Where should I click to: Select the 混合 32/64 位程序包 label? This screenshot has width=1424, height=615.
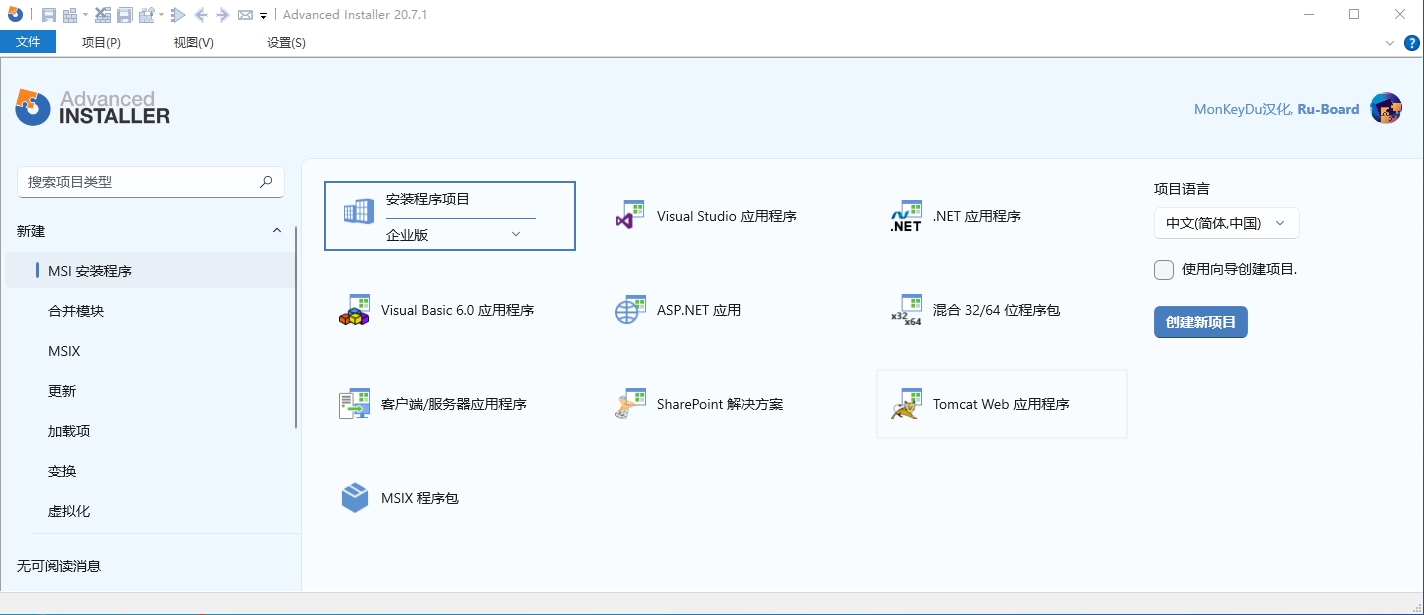pos(996,310)
